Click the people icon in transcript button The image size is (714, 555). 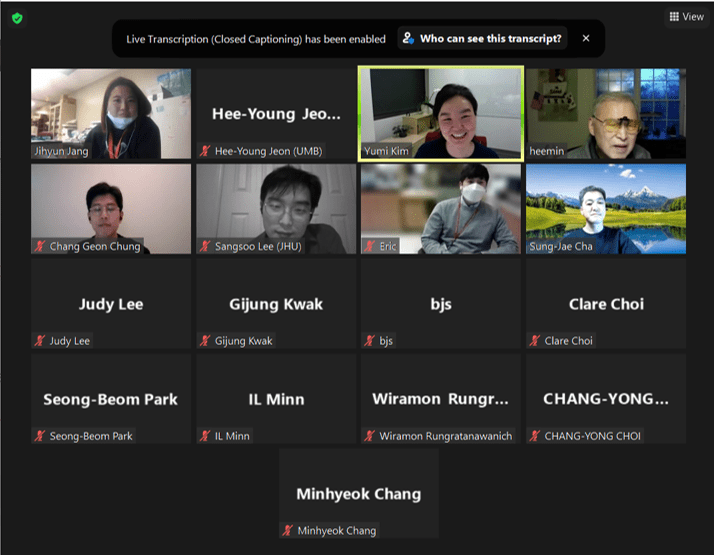[x=408, y=38]
